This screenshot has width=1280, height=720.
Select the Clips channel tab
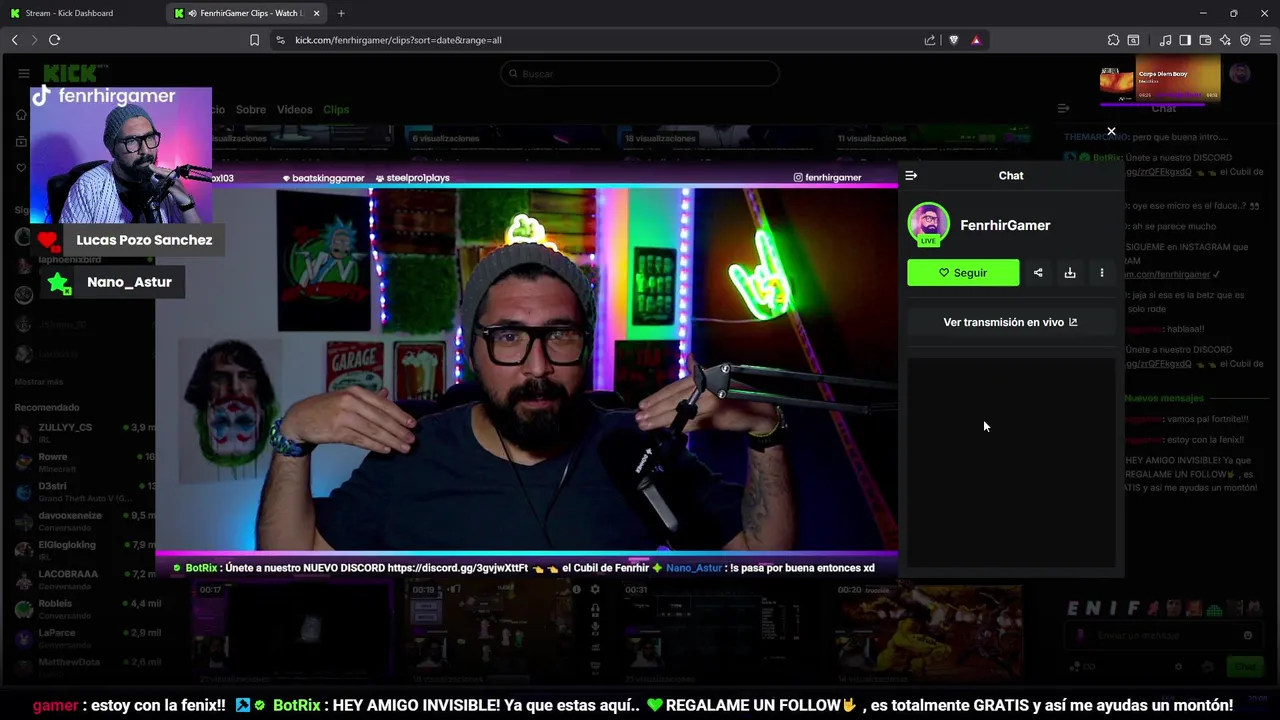[336, 109]
